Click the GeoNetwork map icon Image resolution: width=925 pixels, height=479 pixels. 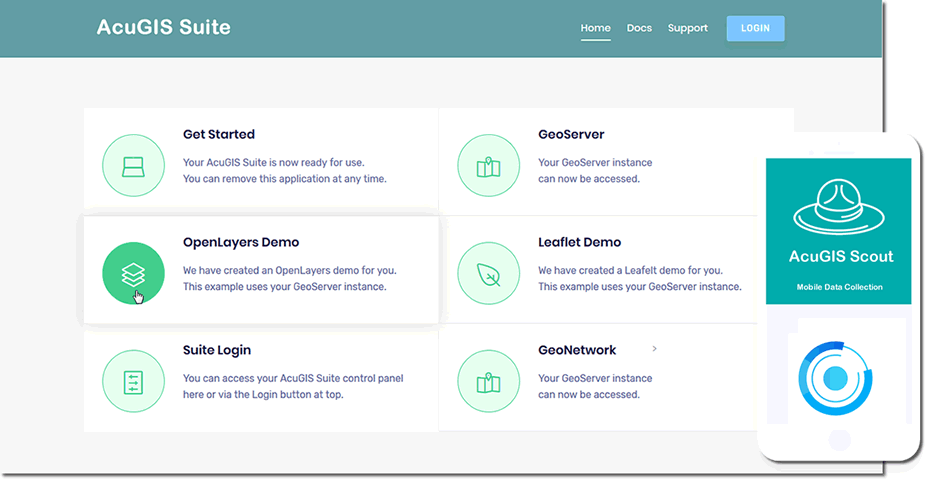coord(488,382)
